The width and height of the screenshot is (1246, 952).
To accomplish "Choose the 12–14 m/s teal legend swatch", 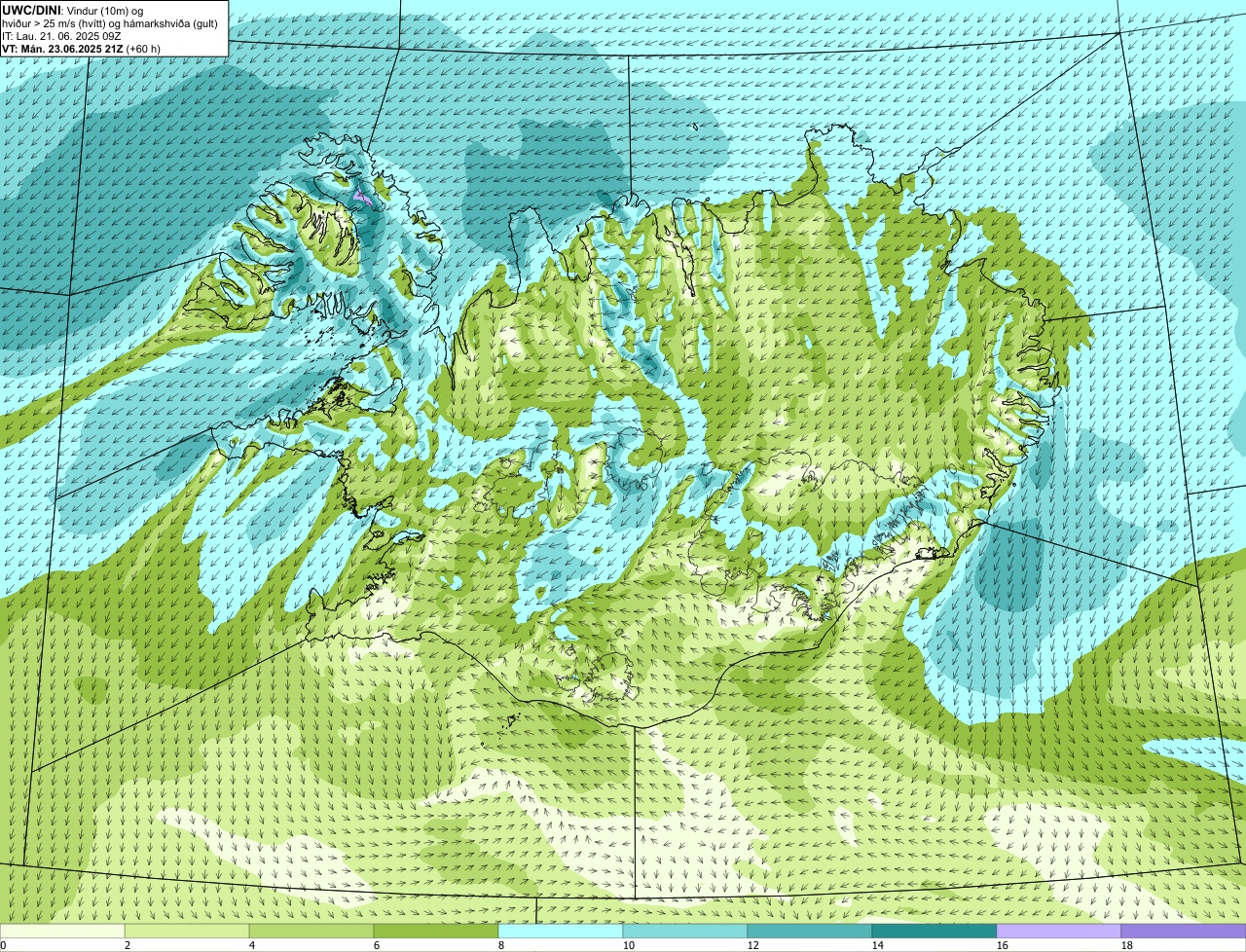I will pos(810,931).
